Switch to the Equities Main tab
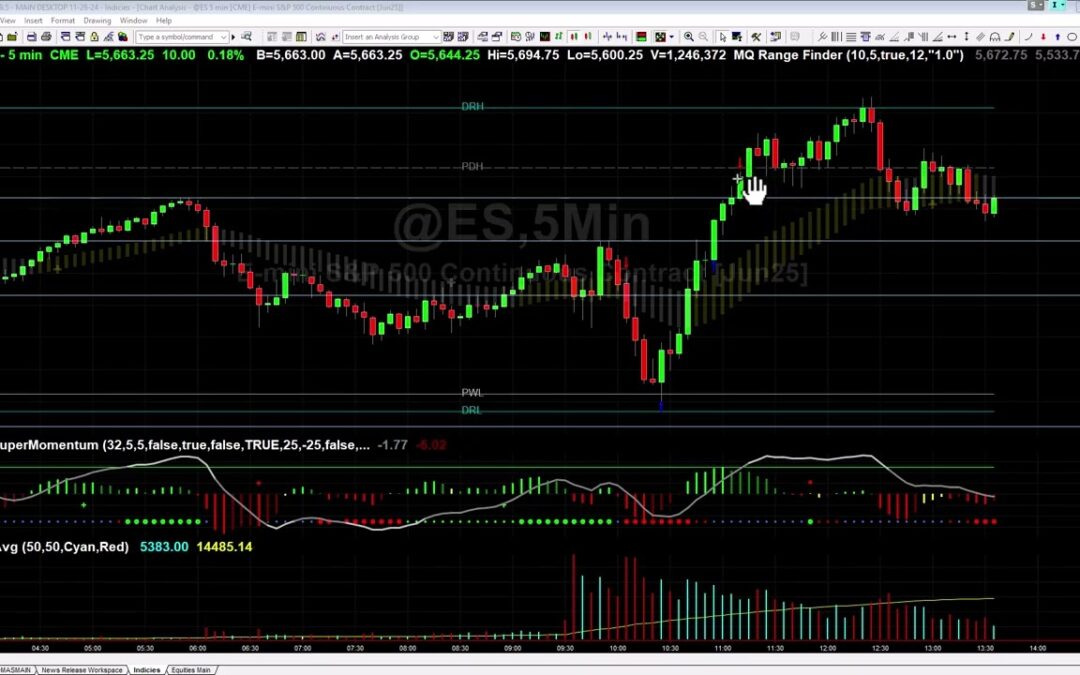 coord(190,670)
